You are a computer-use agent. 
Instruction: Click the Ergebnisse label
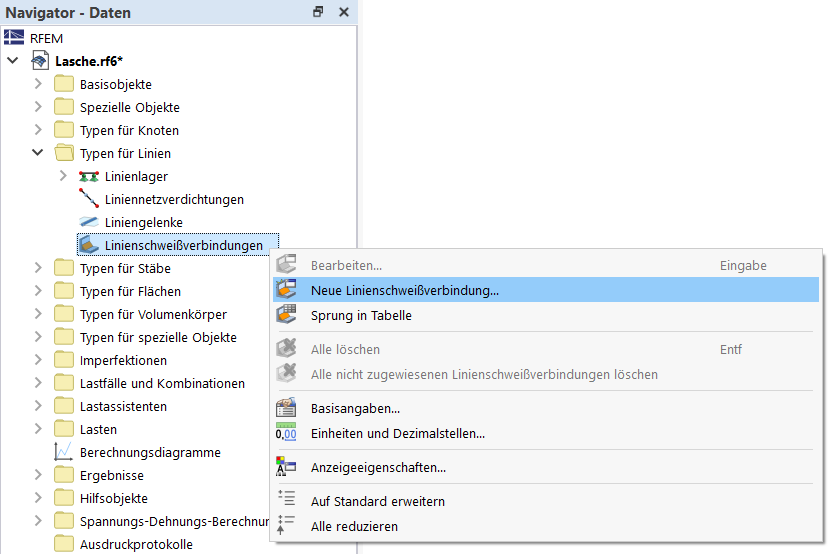tap(111, 475)
